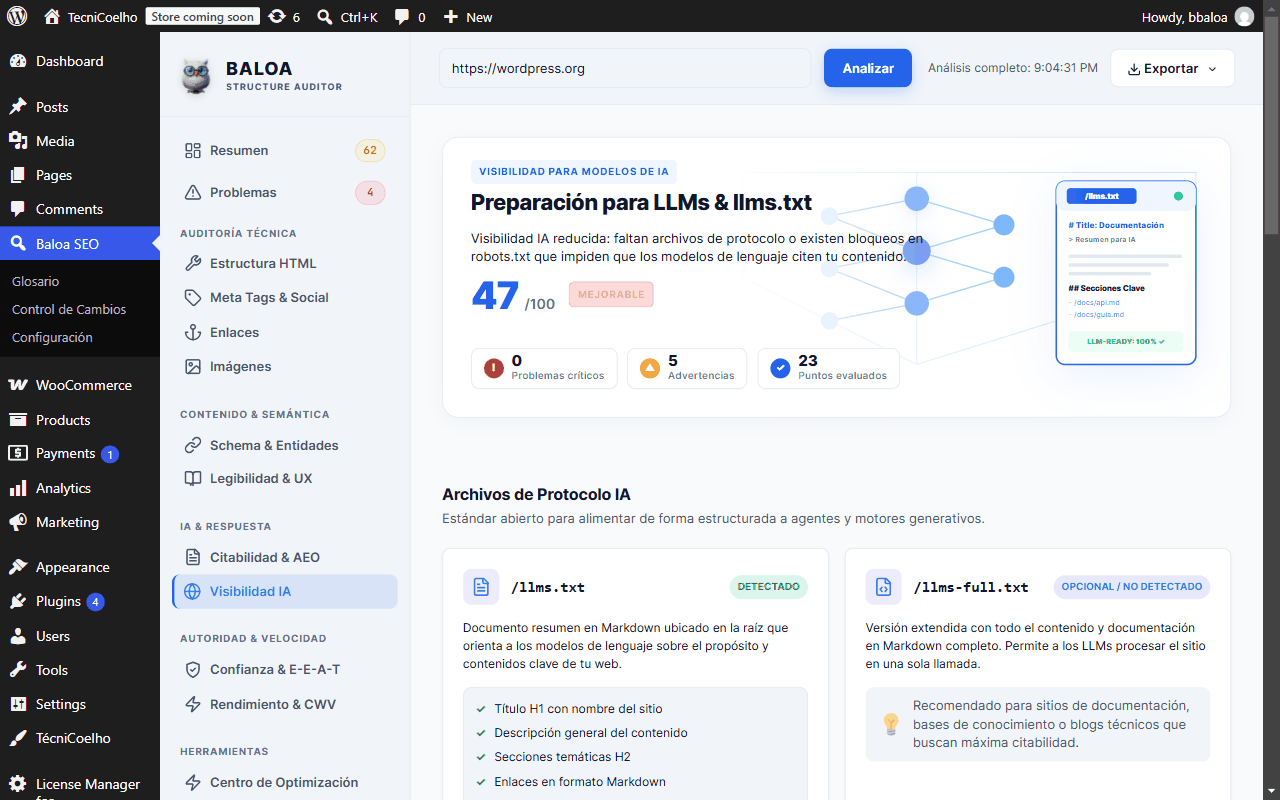Click the red critical problems icon
This screenshot has width=1280, height=800.
tap(494, 368)
